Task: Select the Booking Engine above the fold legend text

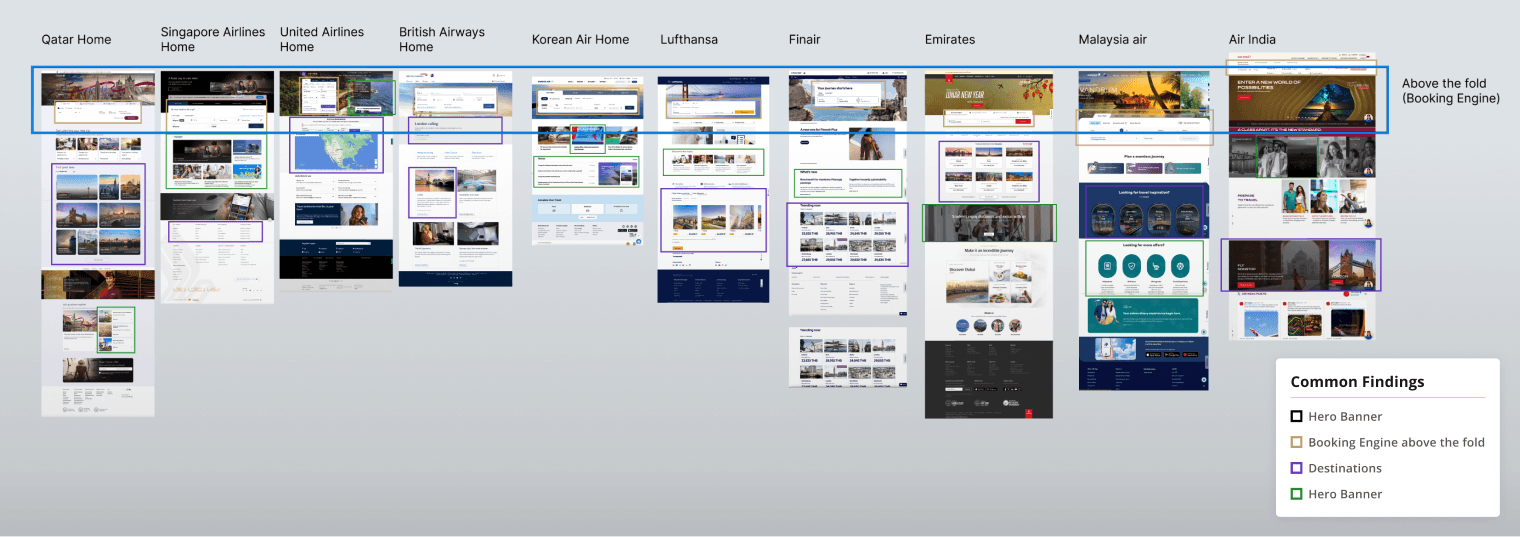Action: 1397,442
